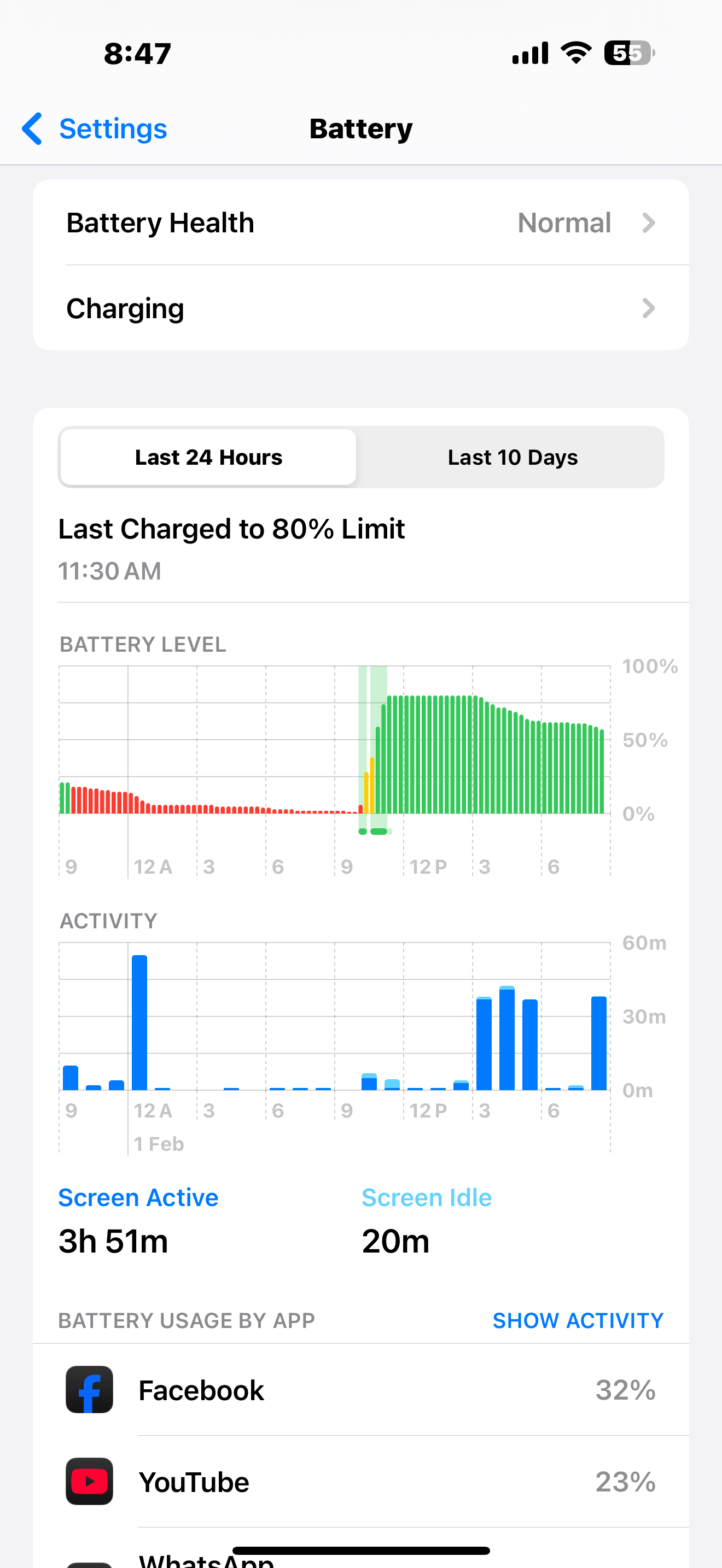Tap the Wi-Fi icon in status bar
The height and width of the screenshot is (1568, 722).
[x=576, y=53]
